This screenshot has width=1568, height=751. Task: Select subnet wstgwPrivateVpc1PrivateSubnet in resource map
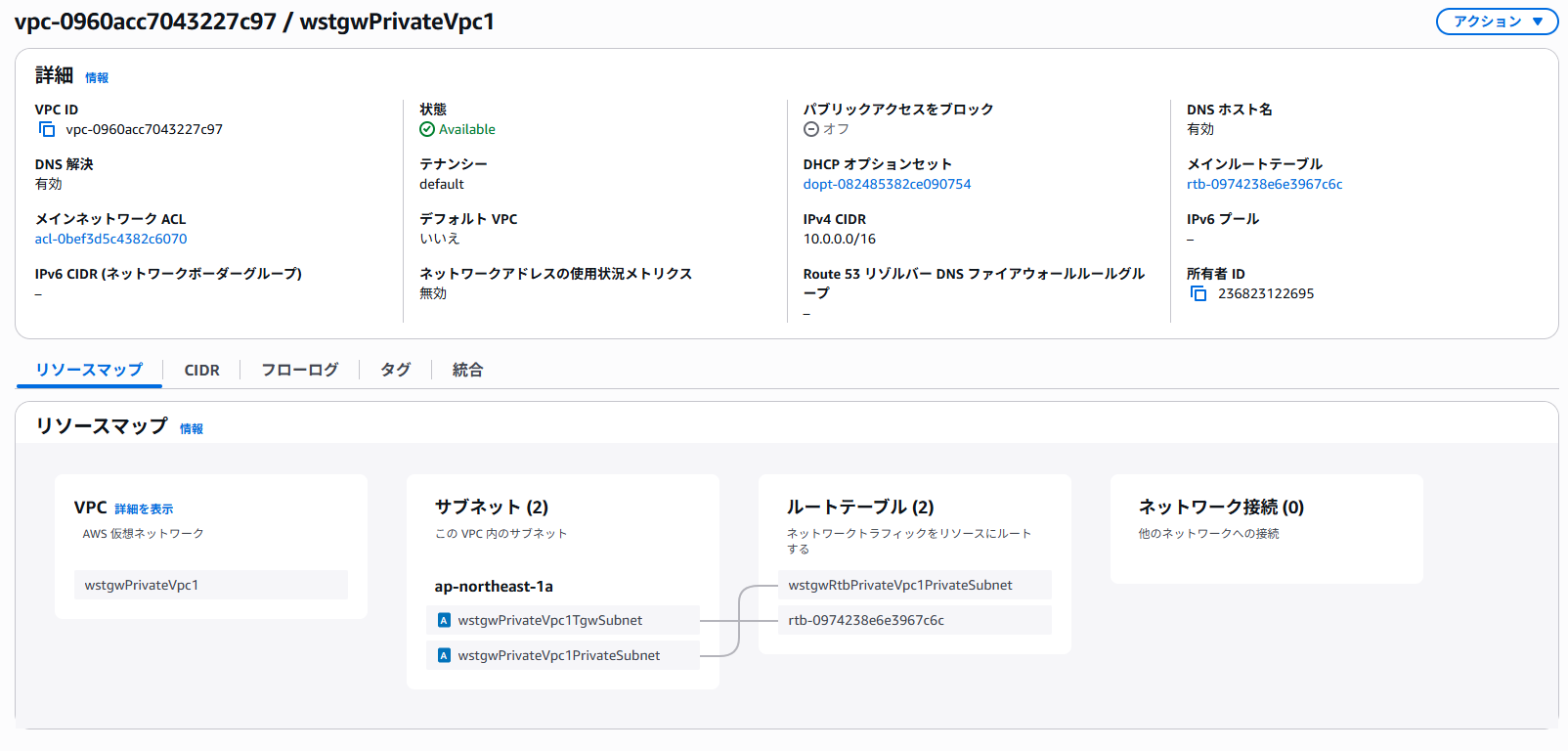pyautogui.click(x=563, y=655)
